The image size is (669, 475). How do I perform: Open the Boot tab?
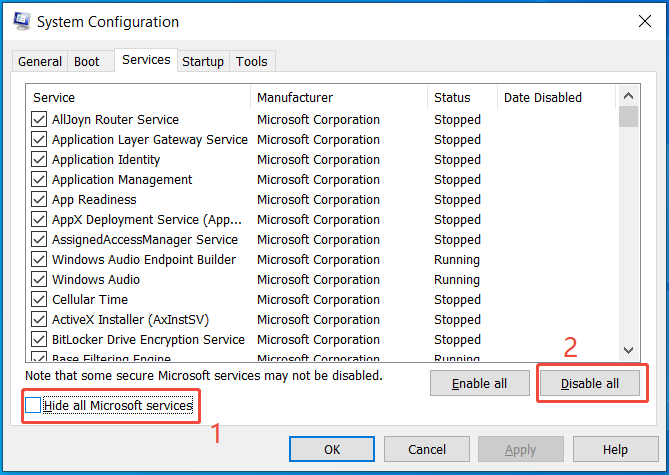(x=87, y=61)
